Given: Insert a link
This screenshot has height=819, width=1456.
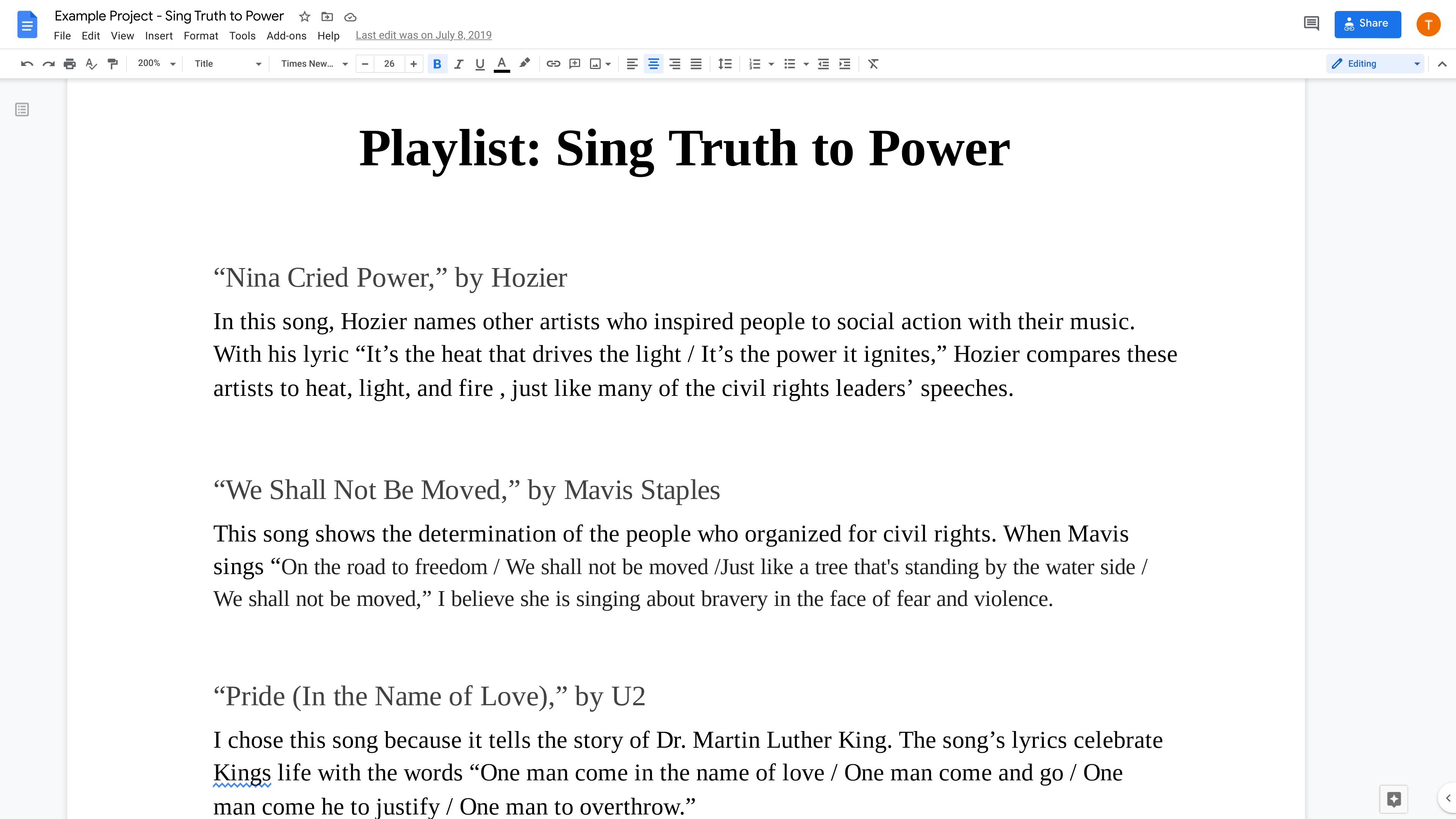Looking at the screenshot, I should 553,63.
